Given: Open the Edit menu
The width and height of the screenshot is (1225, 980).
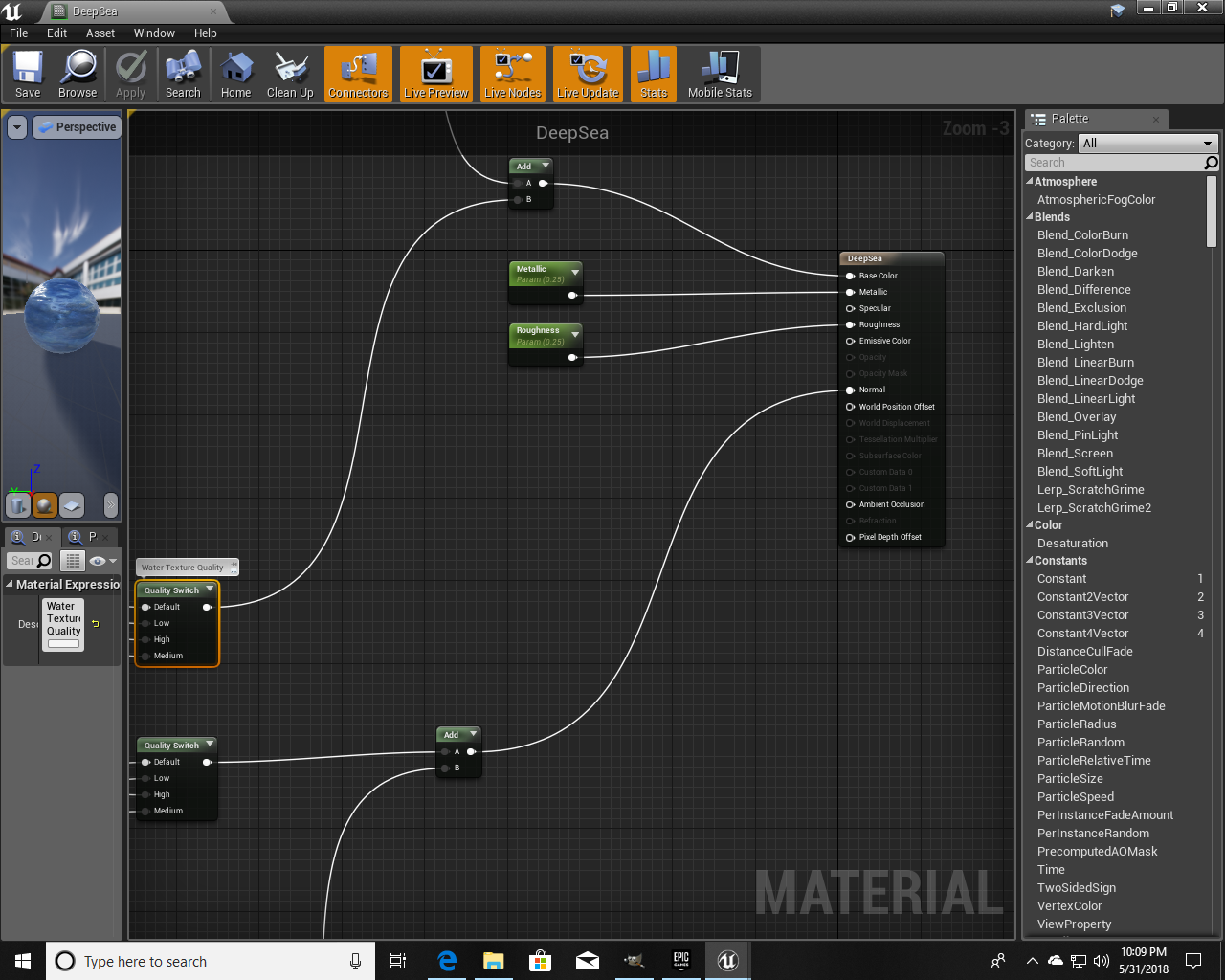Looking at the screenshot, I should 57,33.
